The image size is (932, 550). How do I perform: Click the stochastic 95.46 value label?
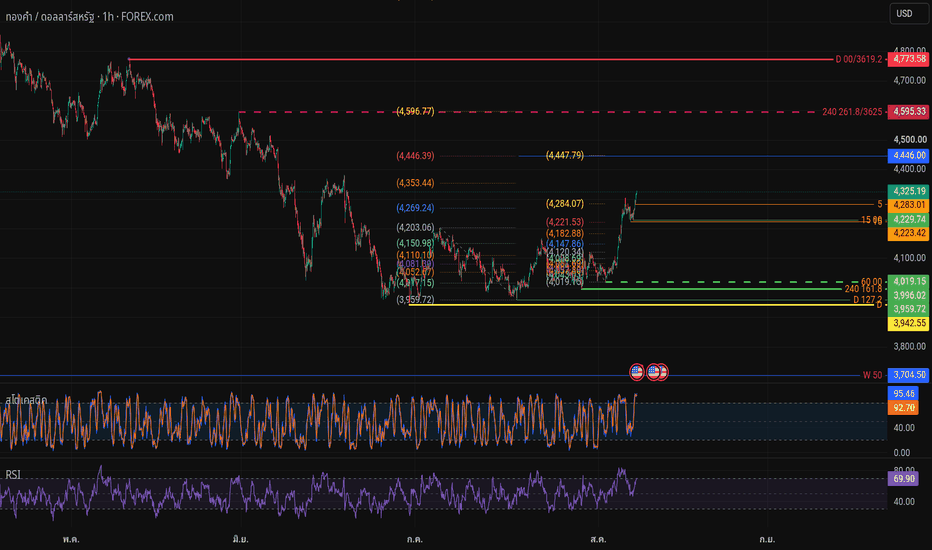click(x=903, y=394)
